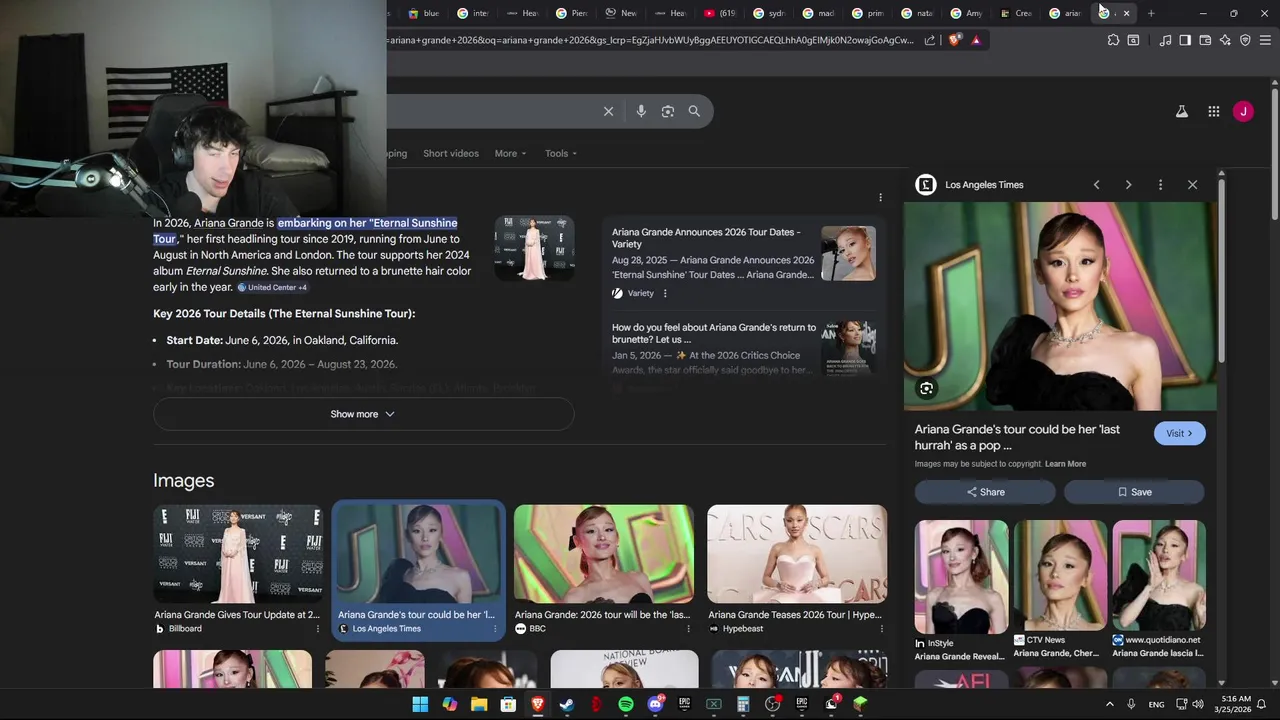Open a new browser tab

[1151, 13]
